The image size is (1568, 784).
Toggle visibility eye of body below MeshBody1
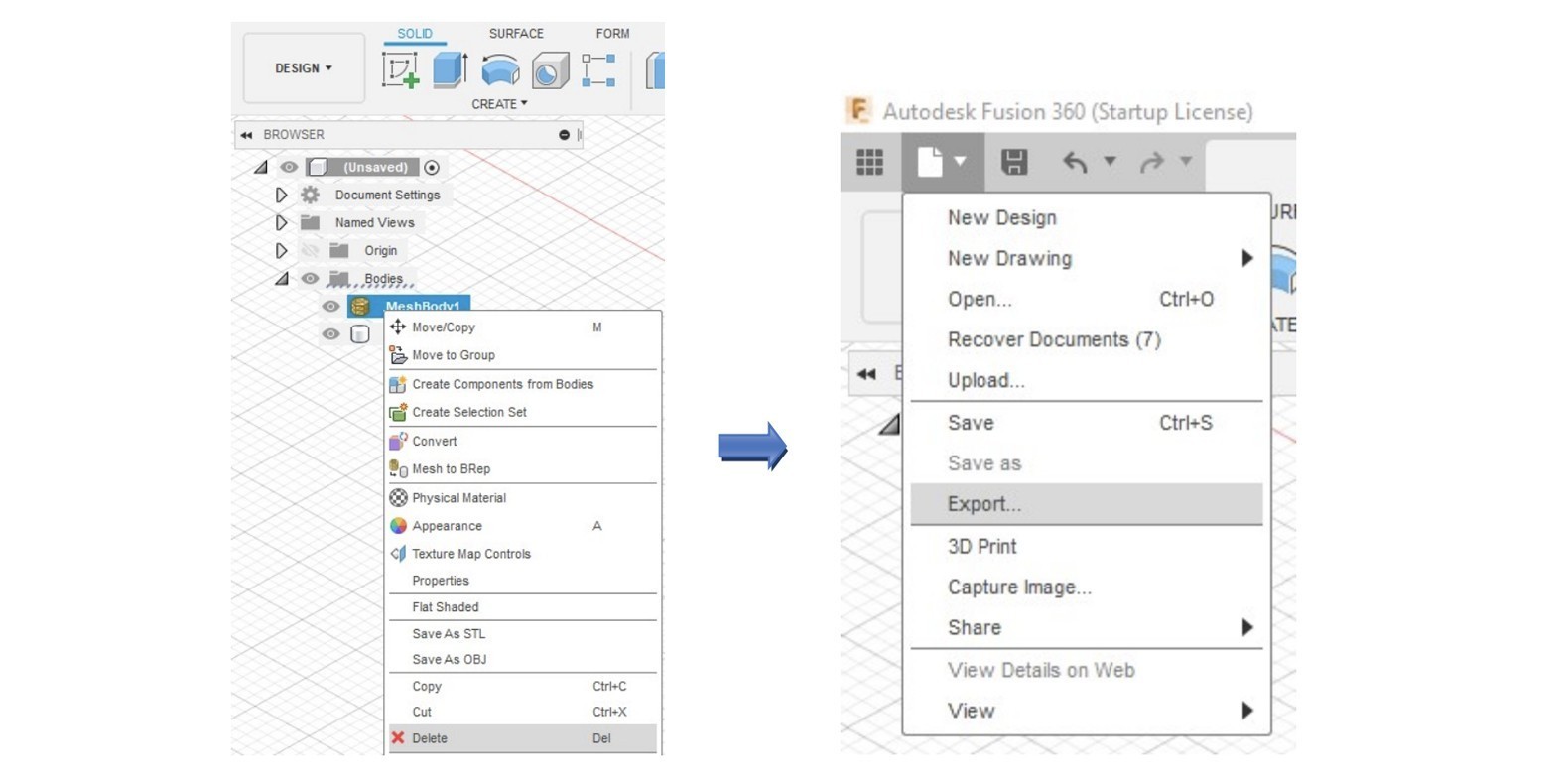330,334
